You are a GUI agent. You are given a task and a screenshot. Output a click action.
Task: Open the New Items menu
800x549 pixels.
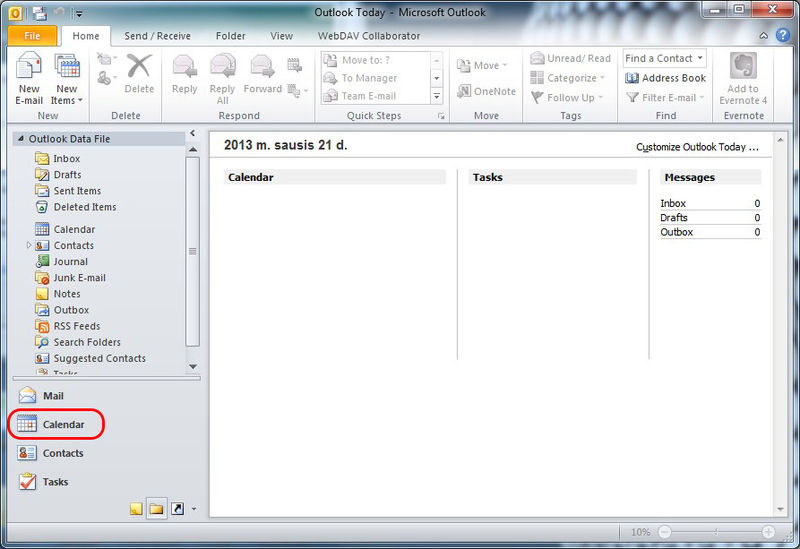67,79
